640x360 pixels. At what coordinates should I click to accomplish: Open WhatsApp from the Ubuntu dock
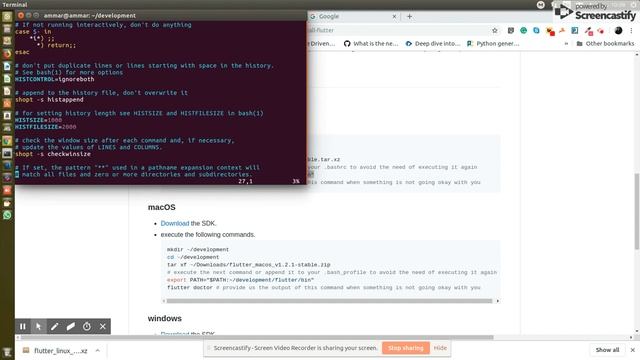7,215
